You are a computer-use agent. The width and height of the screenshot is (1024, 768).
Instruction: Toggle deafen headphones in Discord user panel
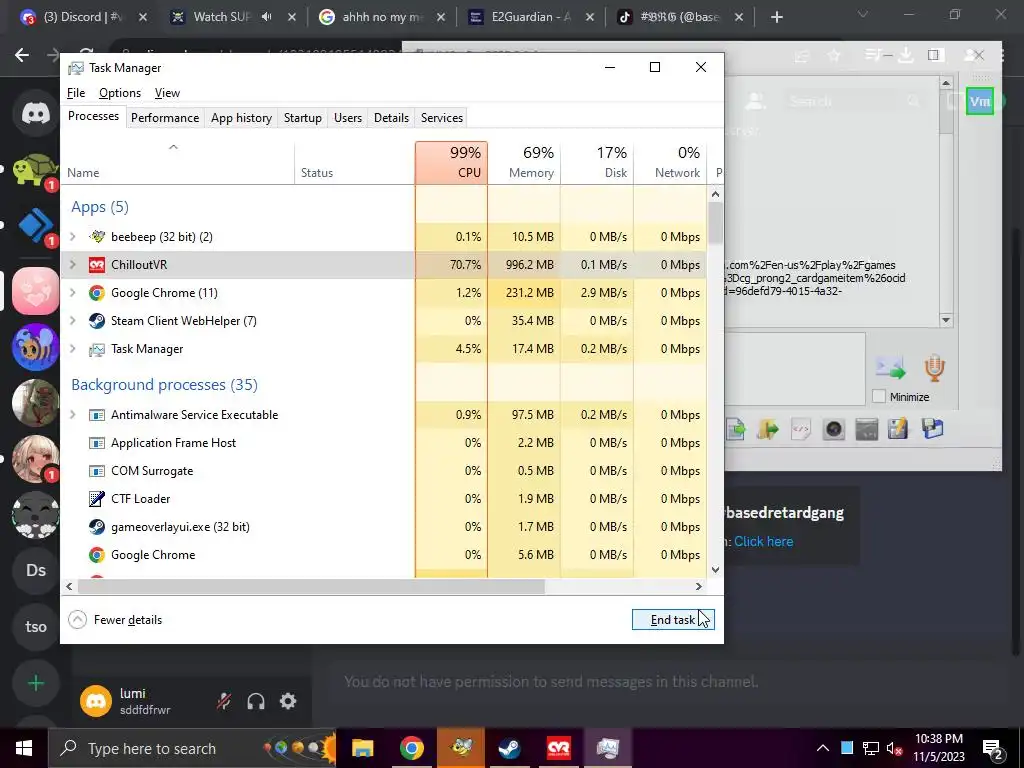(x=256, y=701)
